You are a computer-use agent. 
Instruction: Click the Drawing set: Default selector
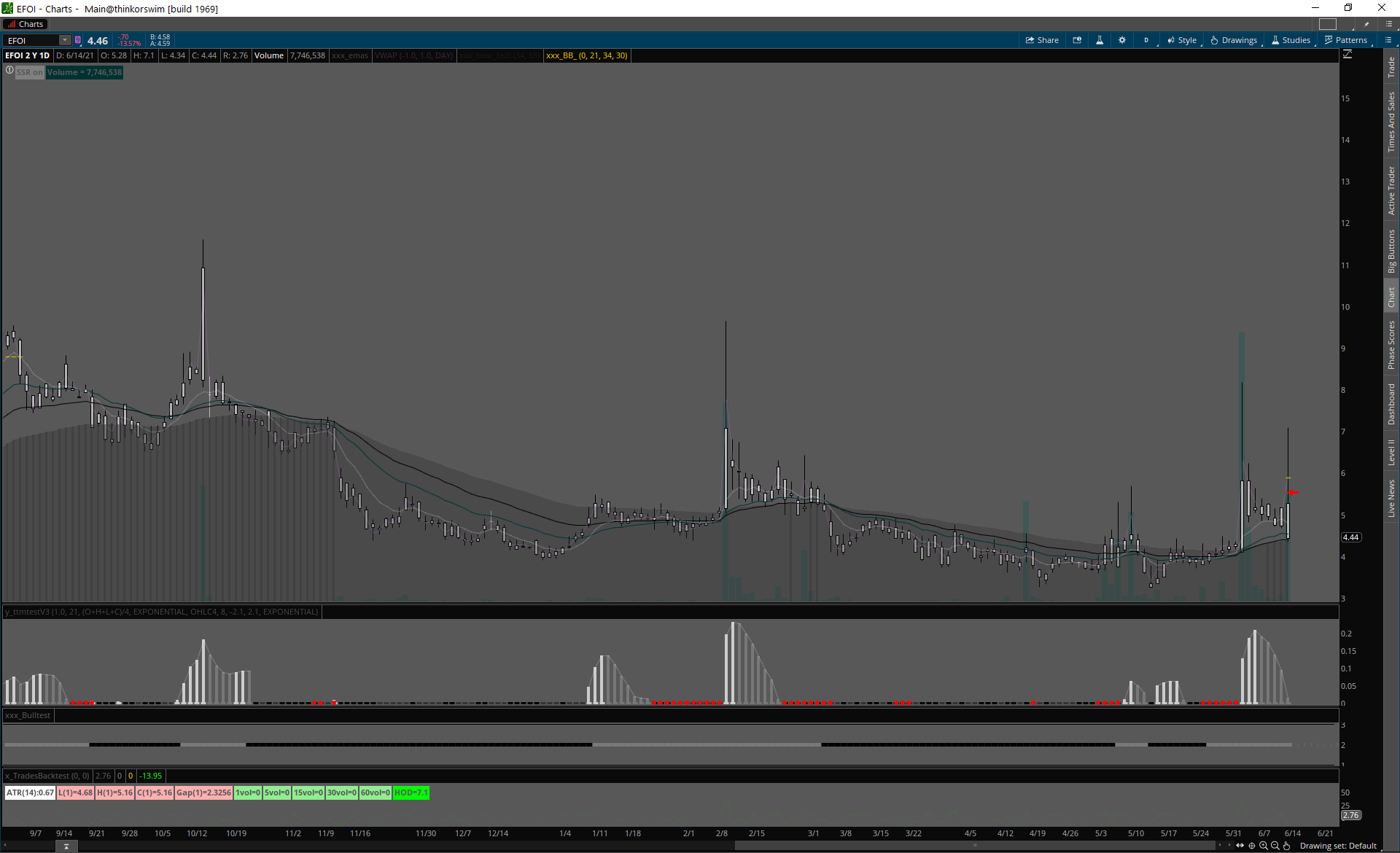coord(1338,846)
